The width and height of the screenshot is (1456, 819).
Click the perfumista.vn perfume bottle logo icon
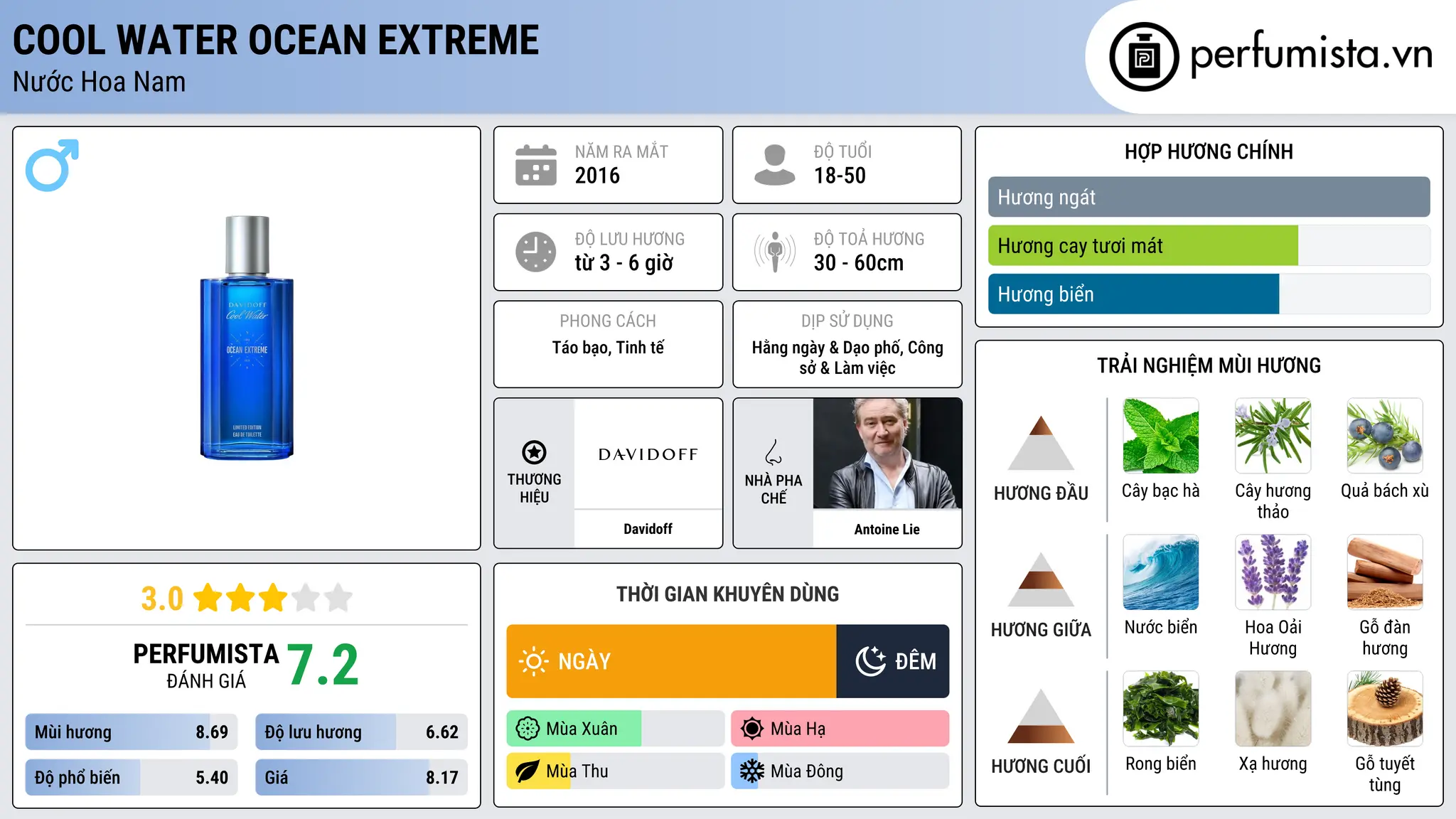1144,57
